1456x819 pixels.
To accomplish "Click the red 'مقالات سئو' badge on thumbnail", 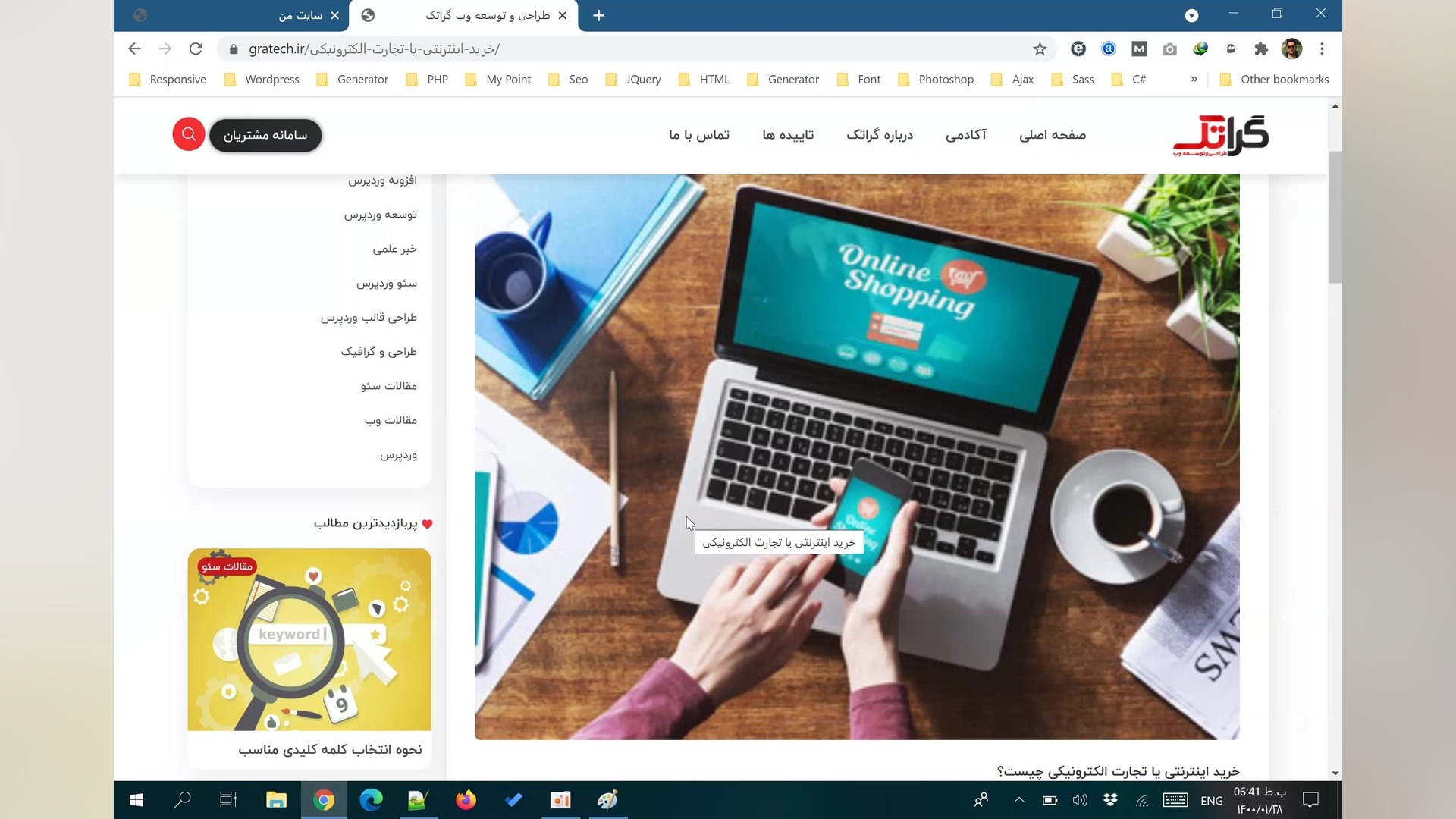I will (x=227, y=566).
